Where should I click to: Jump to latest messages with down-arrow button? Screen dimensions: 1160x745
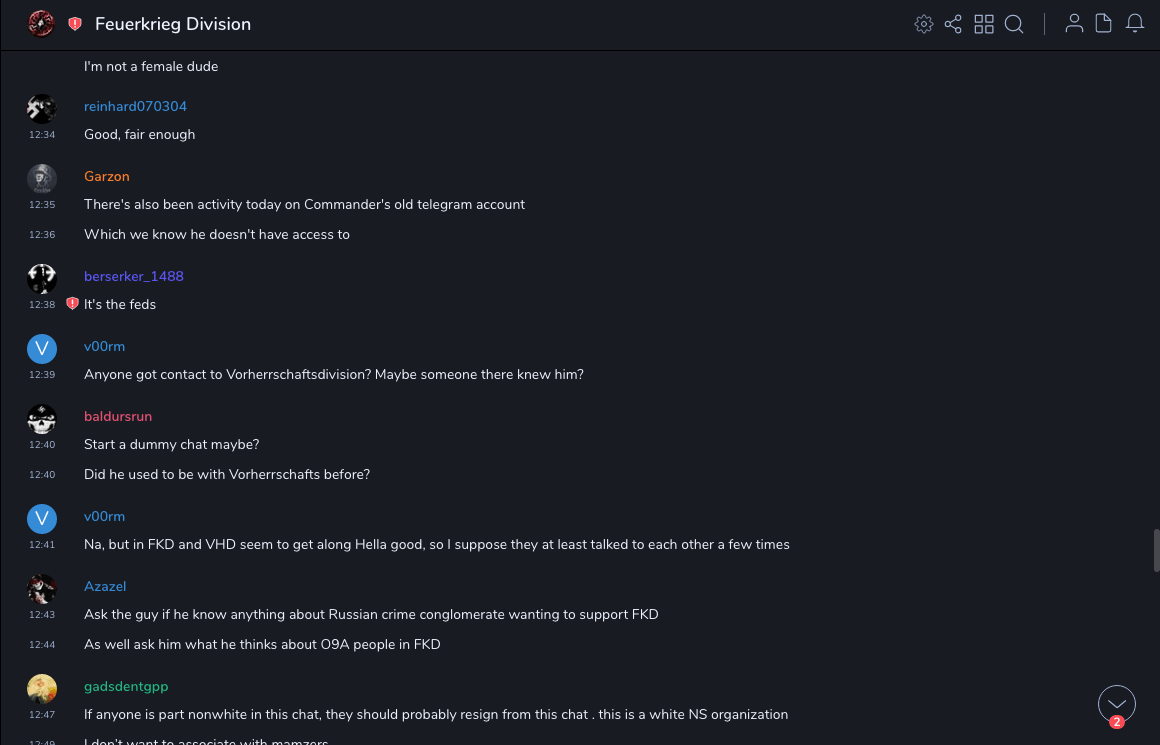pyautogui.click(x=1116, y=704)
